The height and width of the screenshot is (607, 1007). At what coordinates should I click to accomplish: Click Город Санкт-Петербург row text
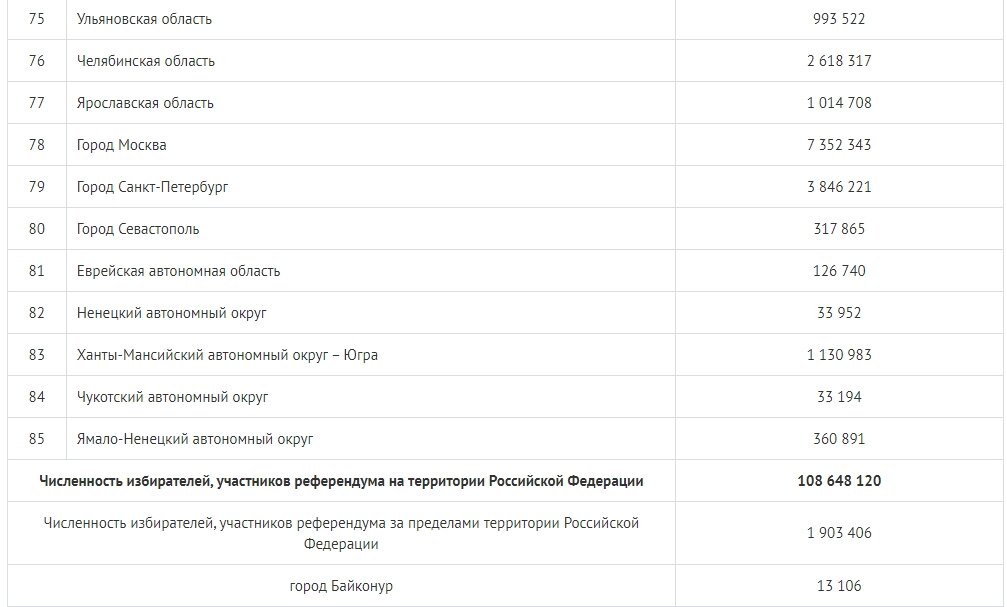(x=152, y=187)
